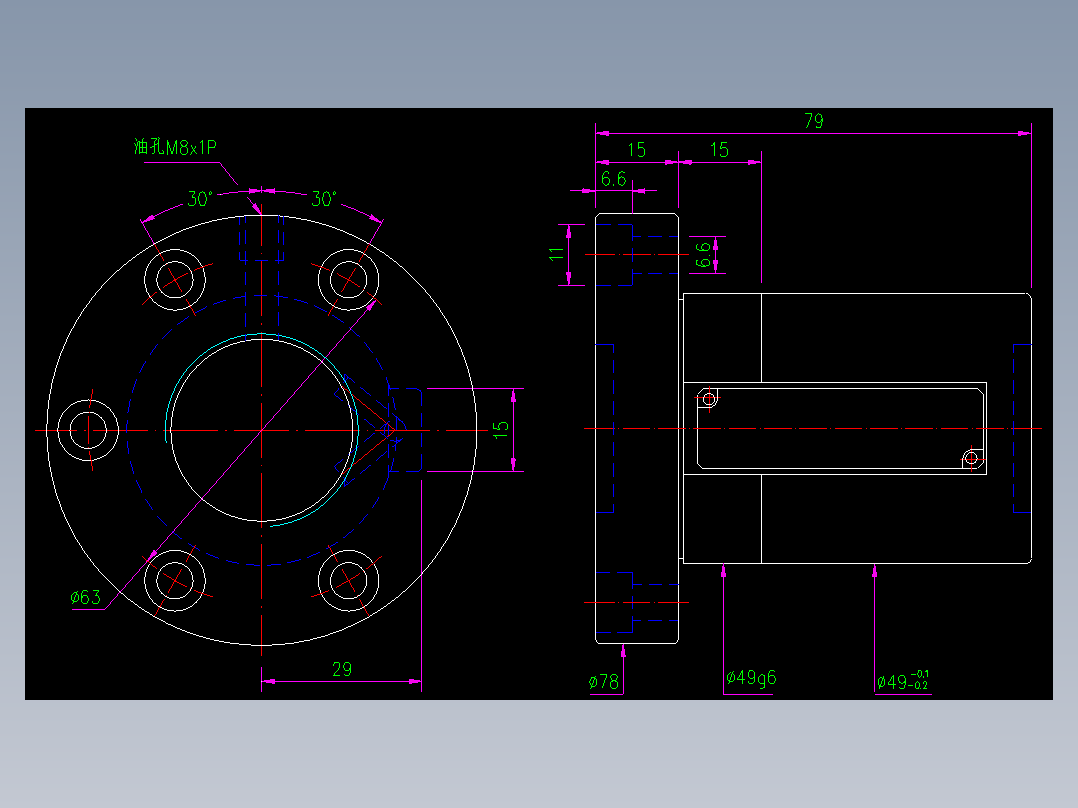Select the rotated 15 dimension beside circular view
Screen dimensions: 1078x808
(x=501, y=430)
